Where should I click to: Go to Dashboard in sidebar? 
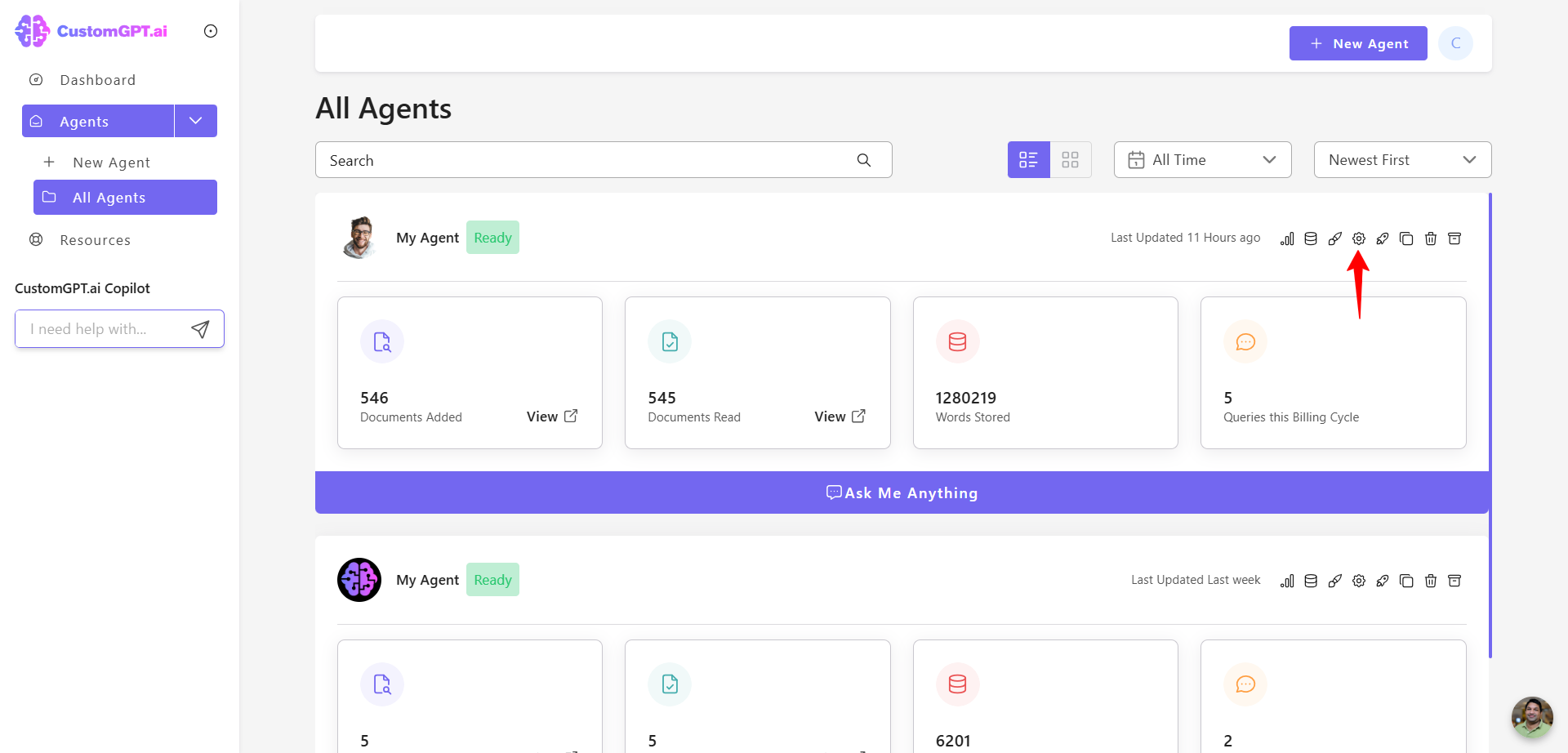[97, 80]
